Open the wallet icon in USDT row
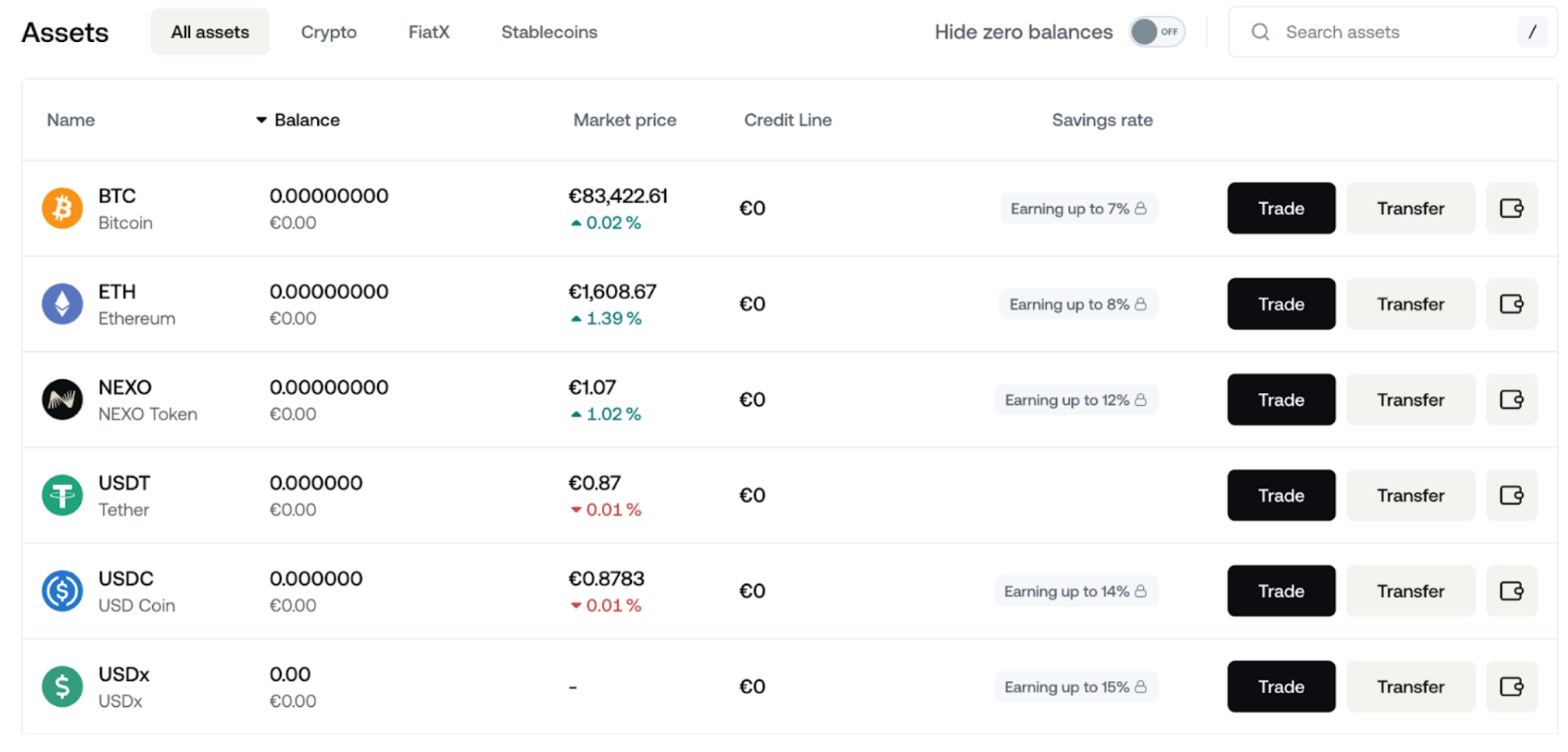Screen dimensions: 1568x752 (x=1511, y=495)
